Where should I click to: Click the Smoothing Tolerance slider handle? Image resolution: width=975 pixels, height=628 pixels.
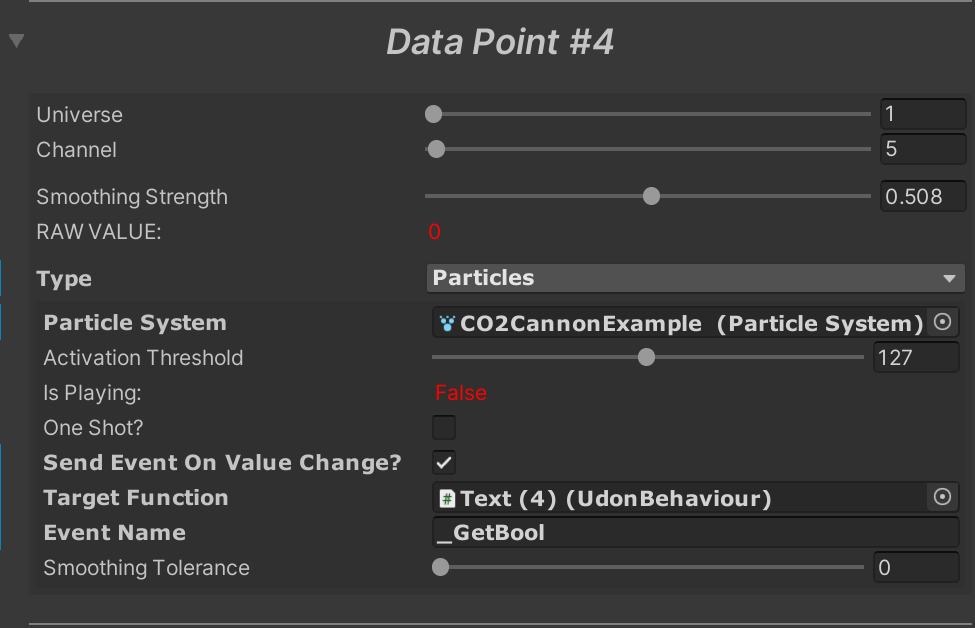tap(440, 568)
